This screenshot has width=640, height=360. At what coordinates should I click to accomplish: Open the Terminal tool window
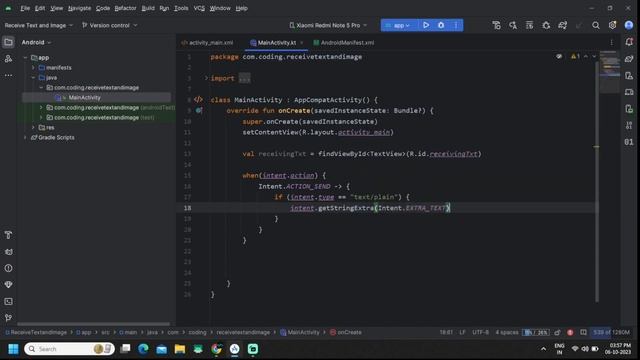(8, 301)
